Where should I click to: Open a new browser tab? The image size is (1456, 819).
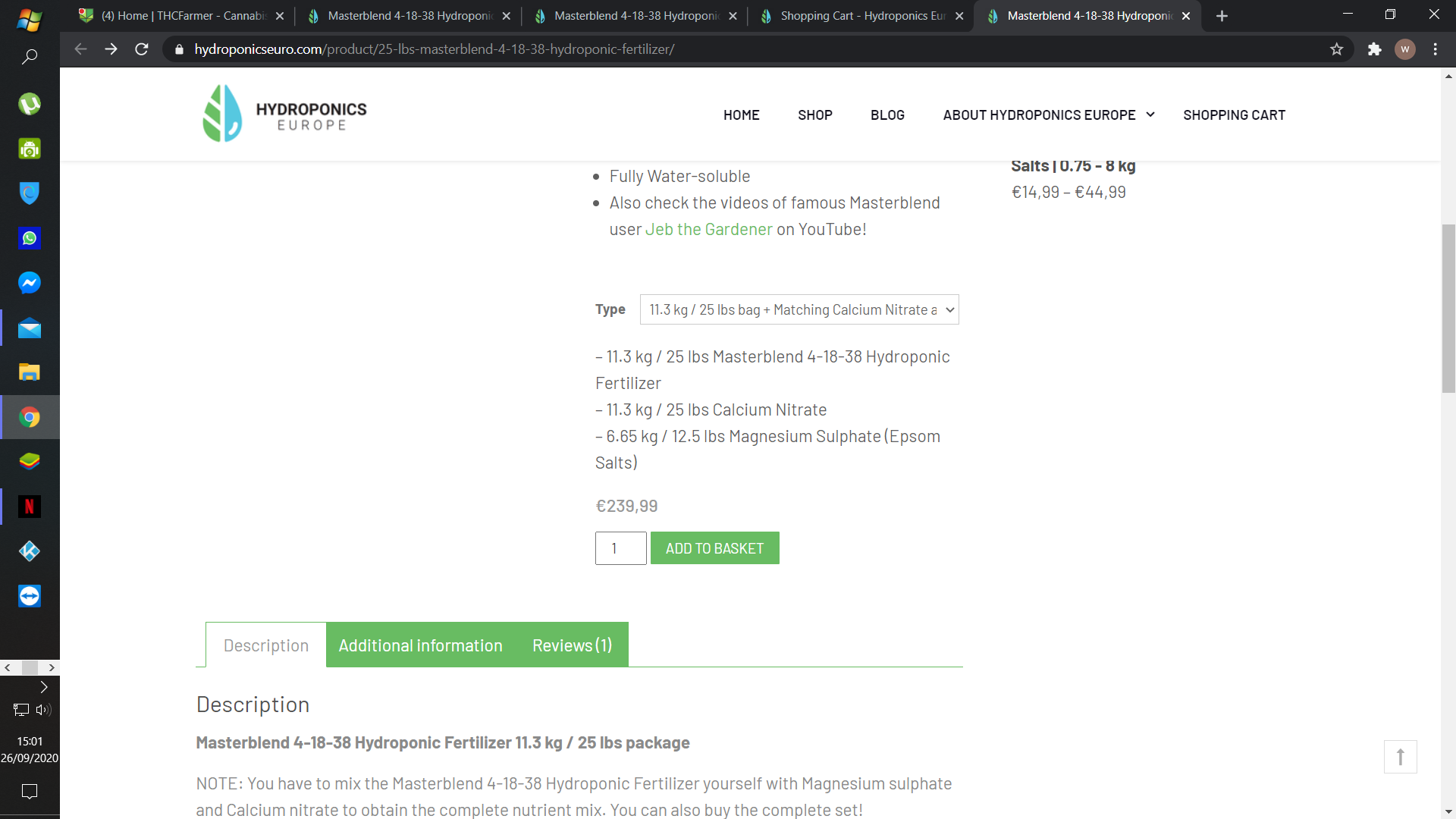pyautogui.click(x=1222, y=16)
